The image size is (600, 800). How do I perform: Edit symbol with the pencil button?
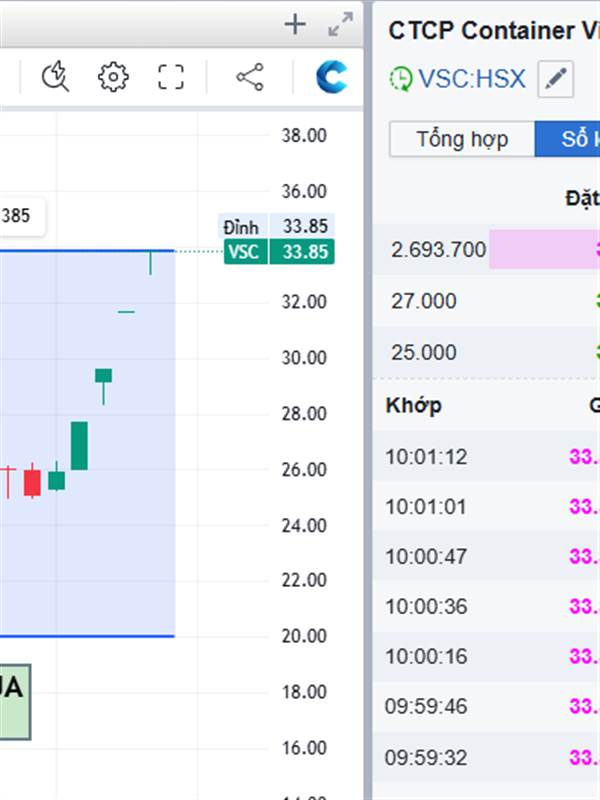556,79
